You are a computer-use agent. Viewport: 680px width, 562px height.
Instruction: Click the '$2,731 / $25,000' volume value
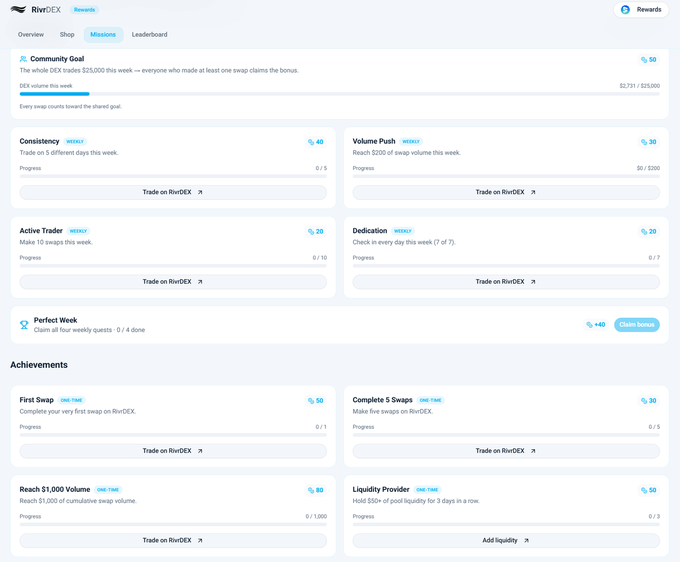point(640,86)
